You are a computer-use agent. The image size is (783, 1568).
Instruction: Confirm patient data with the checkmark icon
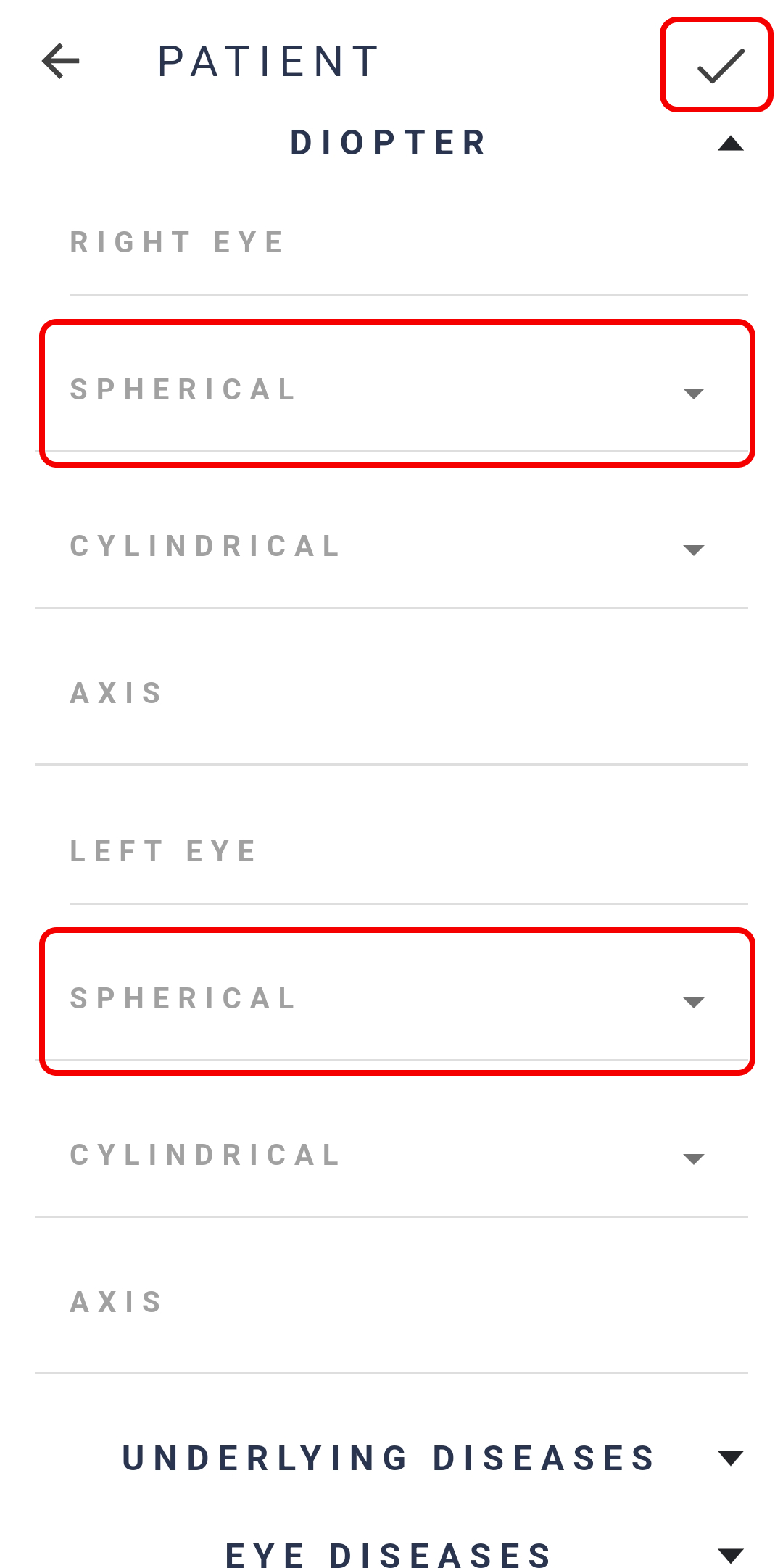click(720, 65)
